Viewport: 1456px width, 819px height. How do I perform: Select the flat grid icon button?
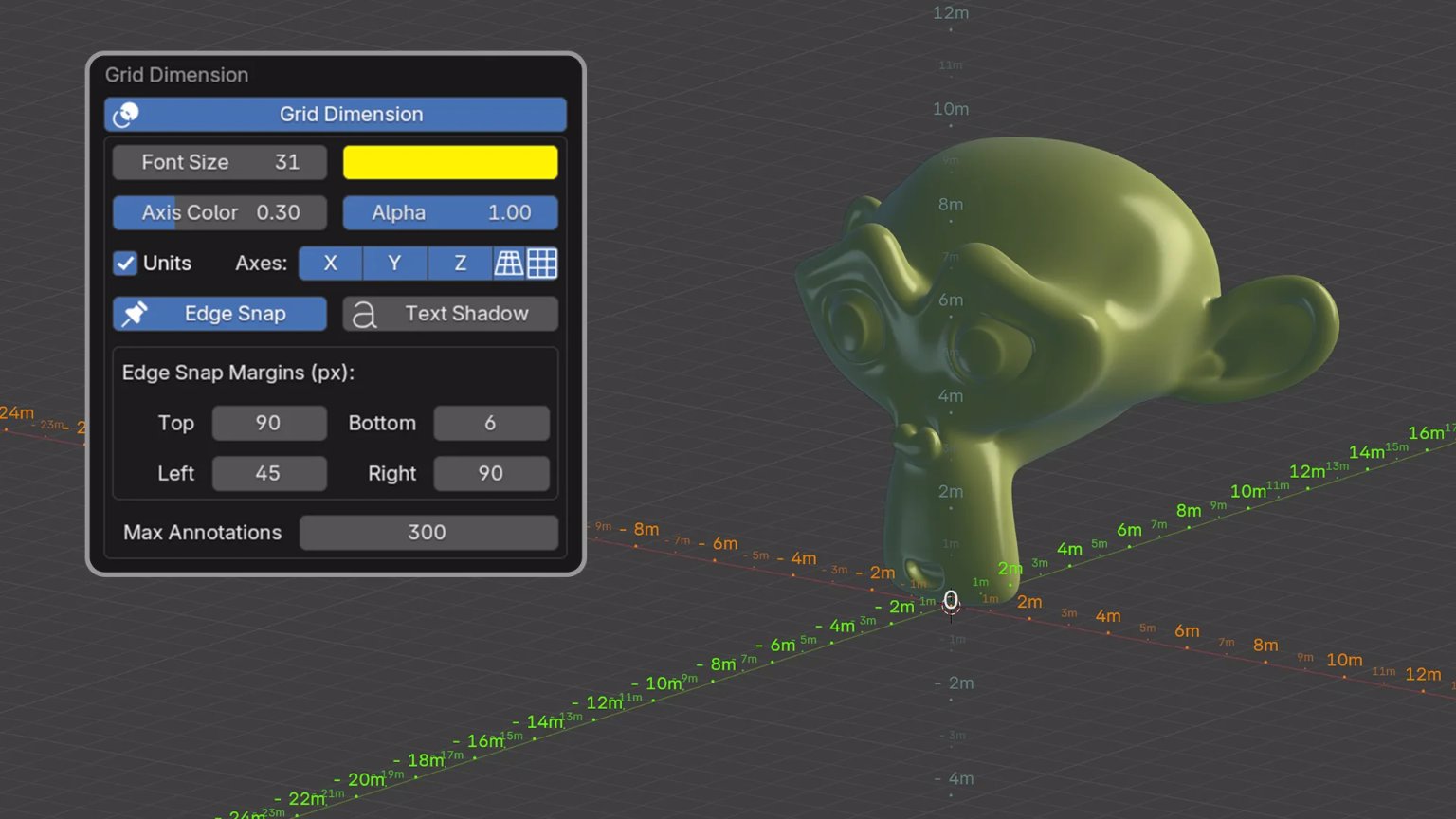pyautogui.click(x=542, y=264)
